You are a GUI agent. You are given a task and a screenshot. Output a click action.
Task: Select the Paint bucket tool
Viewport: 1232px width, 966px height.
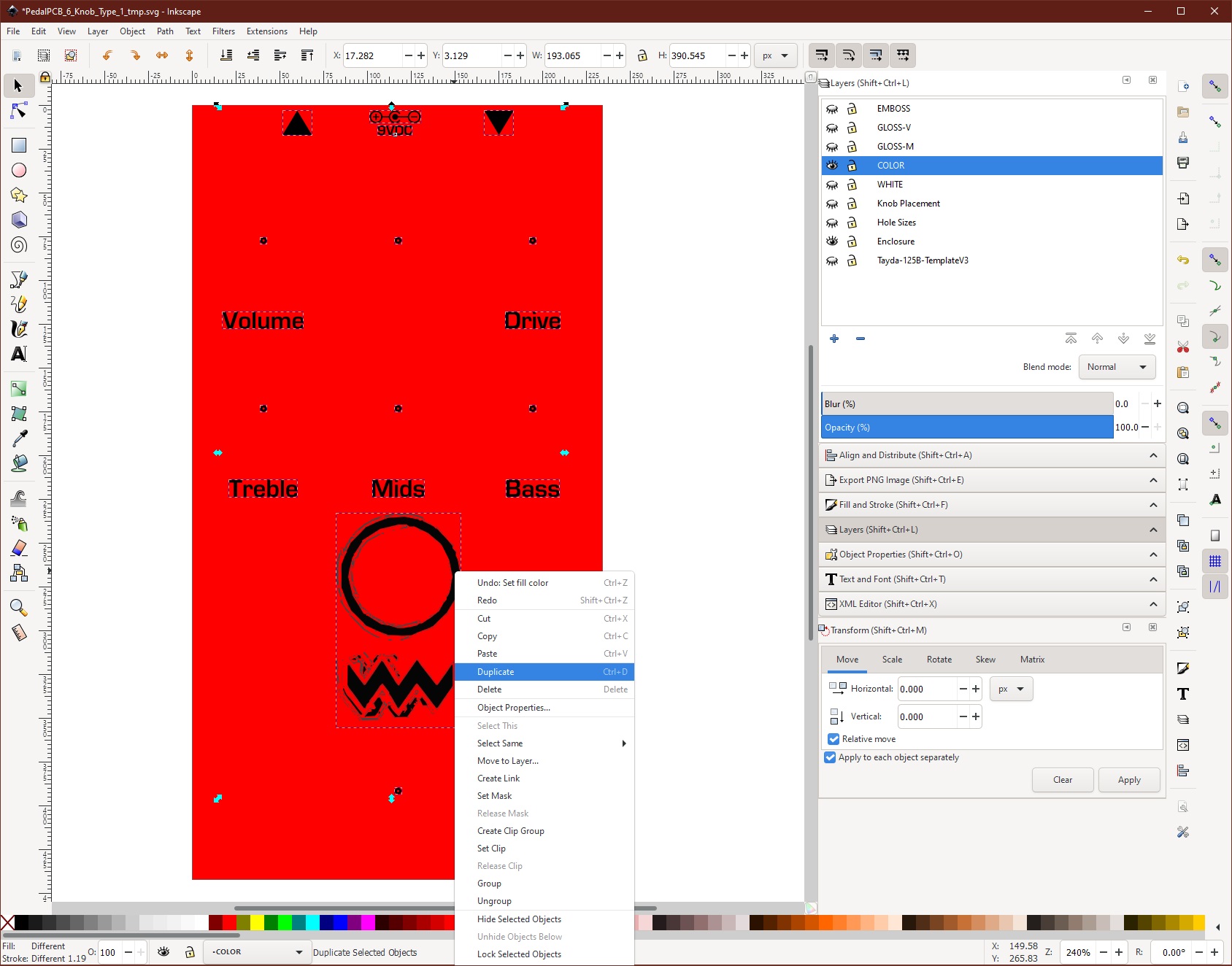18,463
